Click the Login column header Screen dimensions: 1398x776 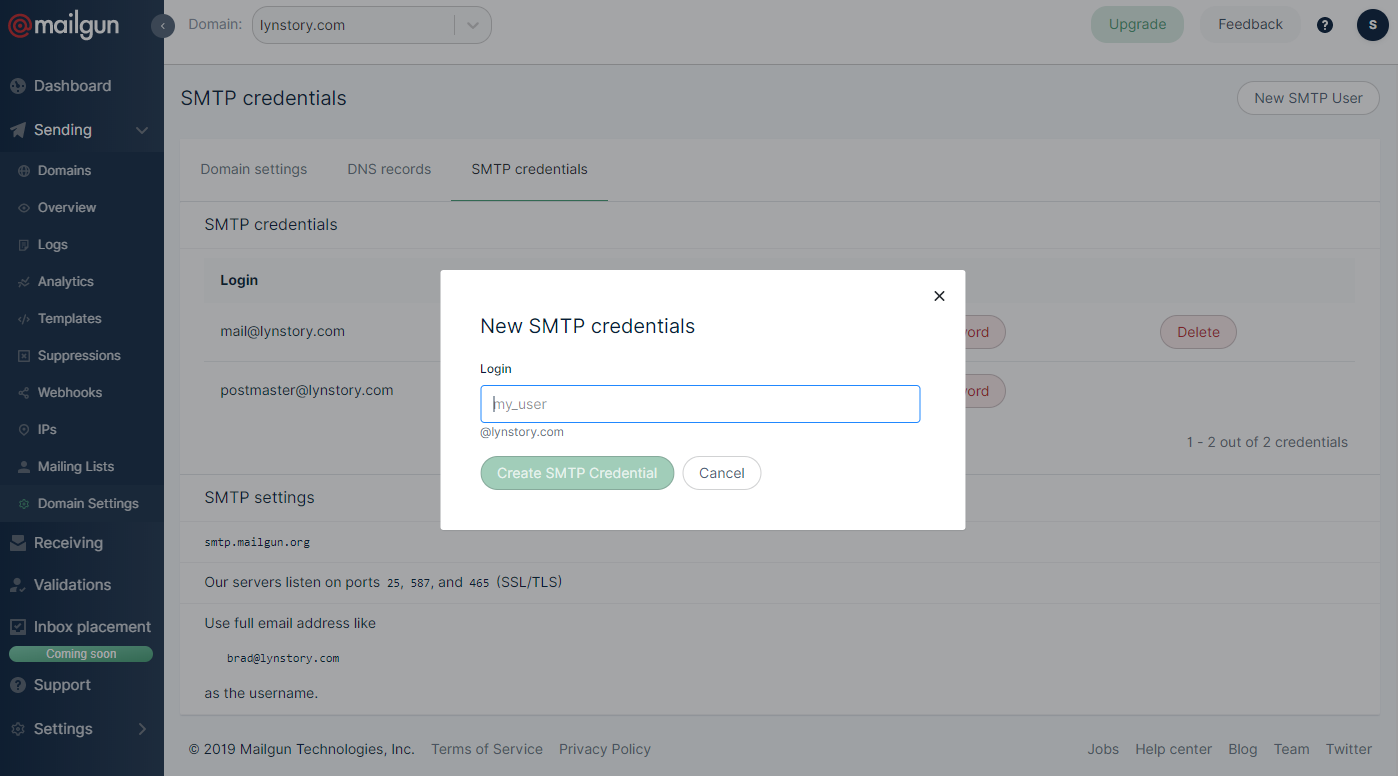point(239,280)
